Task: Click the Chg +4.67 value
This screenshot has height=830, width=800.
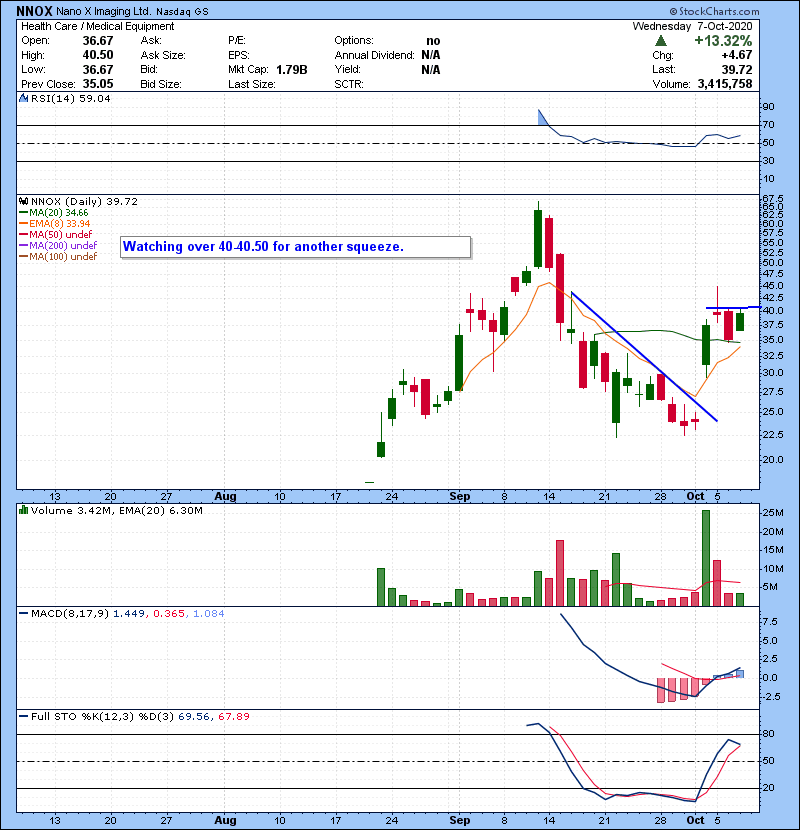Action: 736,55
